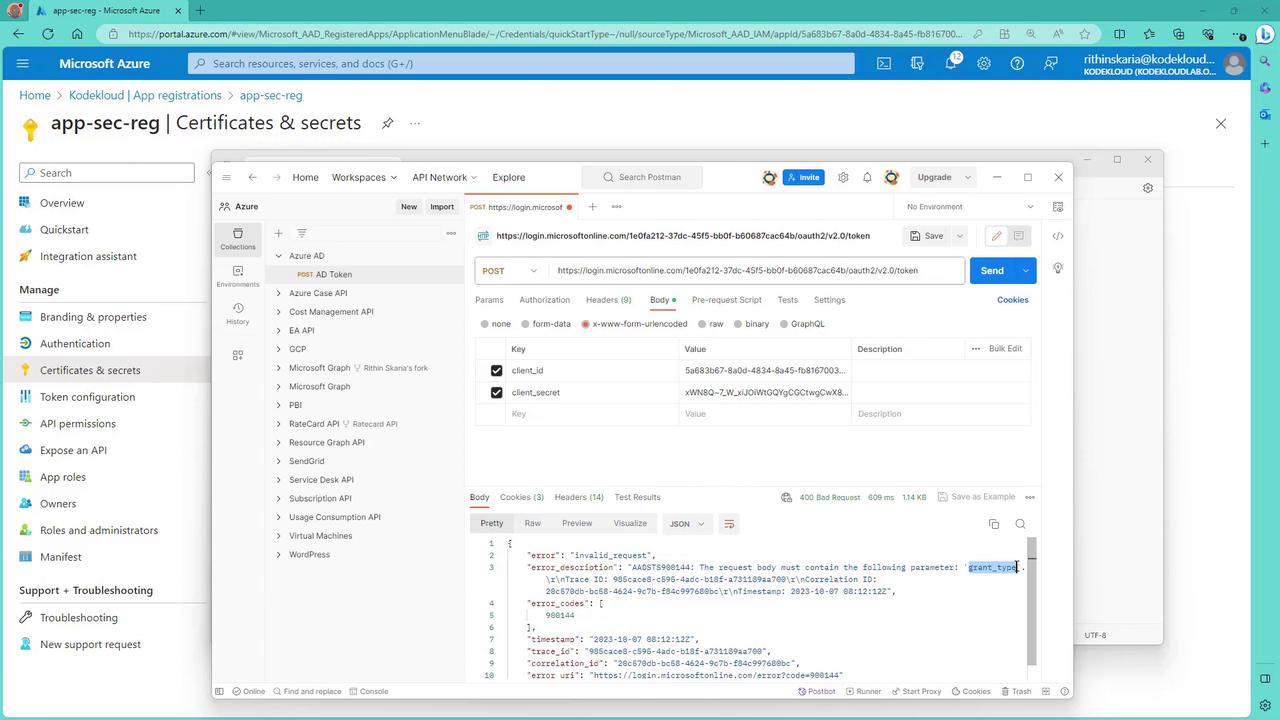Image resolution: width=1280 pixels, height=720 pixels.
Task: Open Azure directories and subscriptions filter
Action: (x=917, y=63)
